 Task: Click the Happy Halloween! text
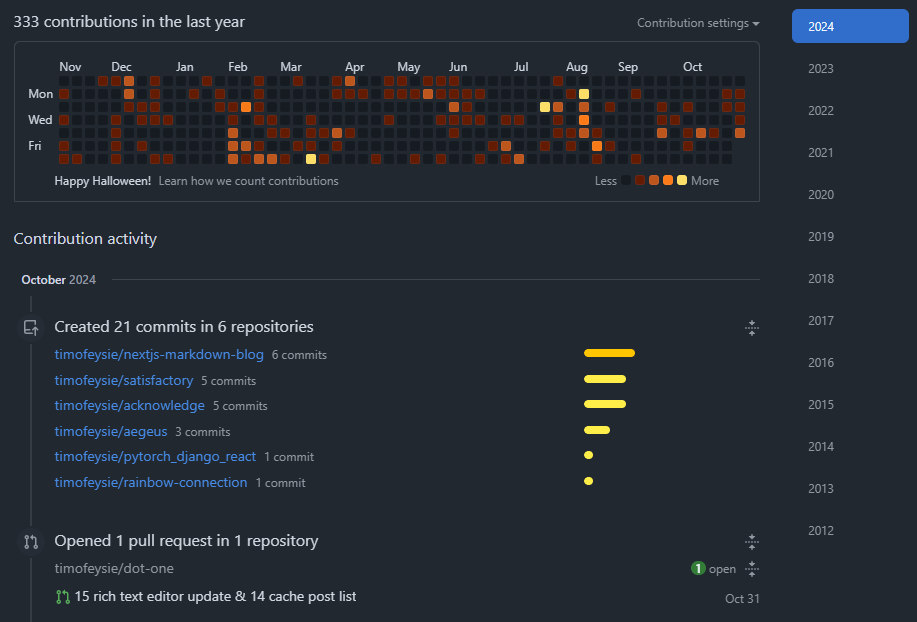point(103,181)
